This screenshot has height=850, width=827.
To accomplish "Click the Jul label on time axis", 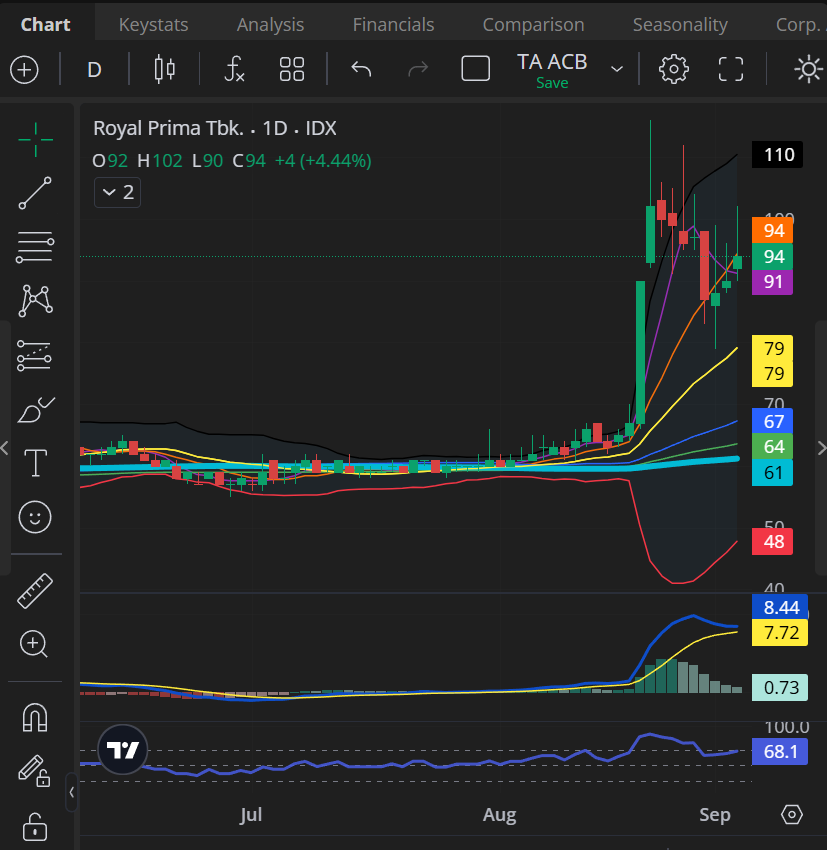I will click(x=251, y=814).
